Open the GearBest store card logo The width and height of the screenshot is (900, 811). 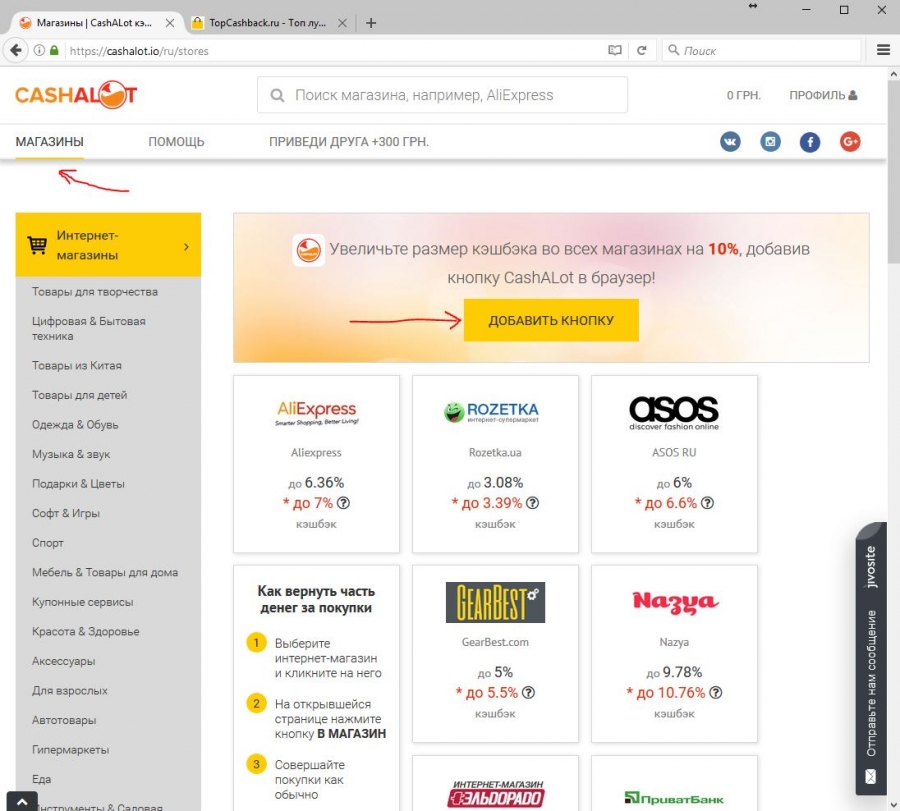pyautogui.click(x=495, y=602)
